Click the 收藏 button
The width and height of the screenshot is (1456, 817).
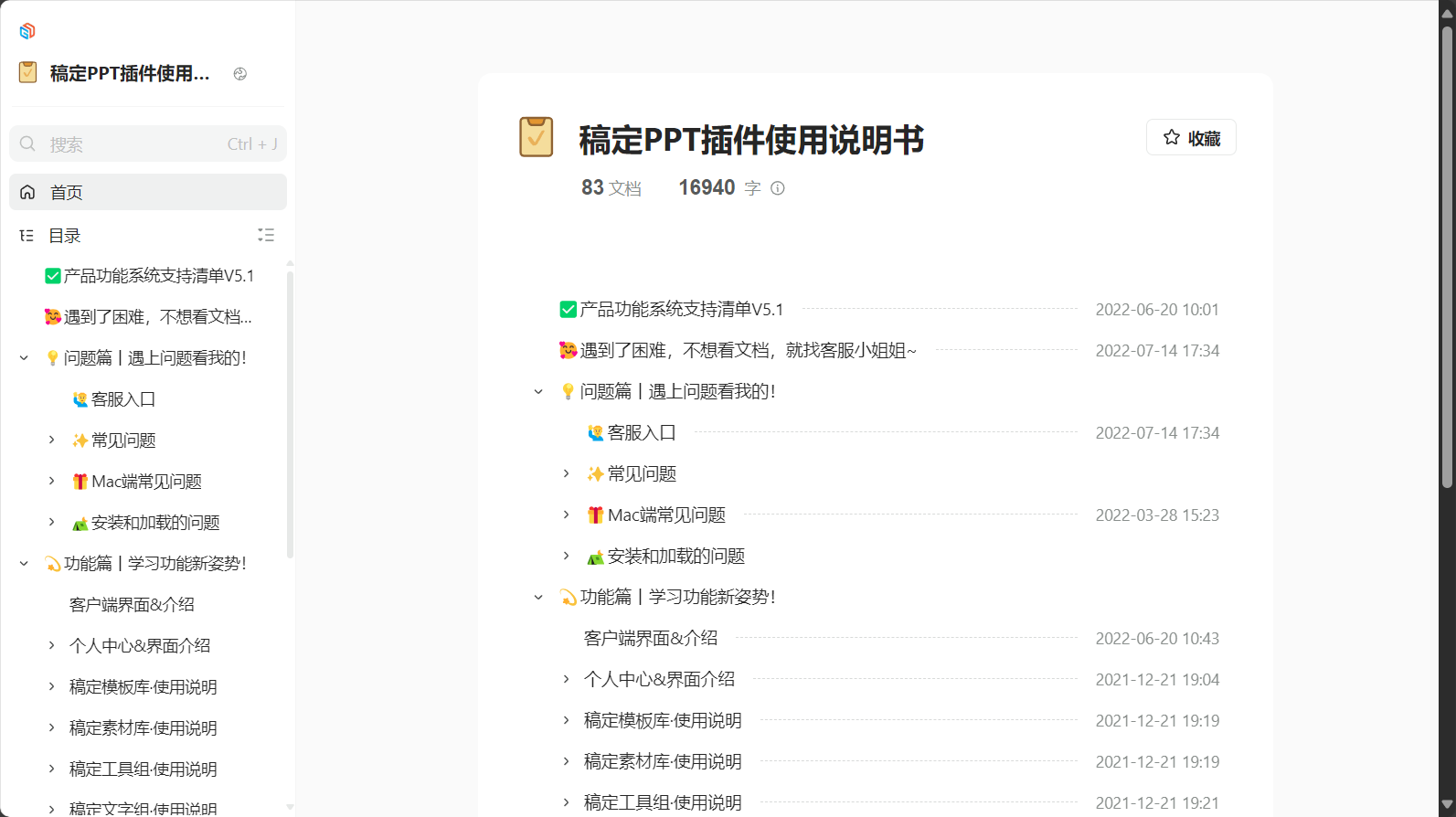click(x=1191, y=137)
